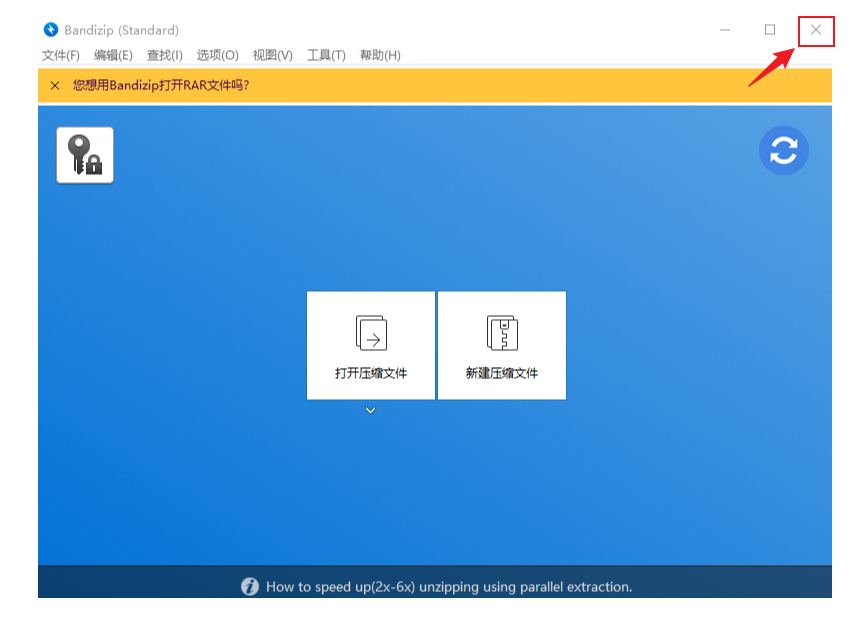Image resolution: width=856 pixels, height=621 pixels.
Task: Open the 工具(T) menu
Action: coord(326,55)
